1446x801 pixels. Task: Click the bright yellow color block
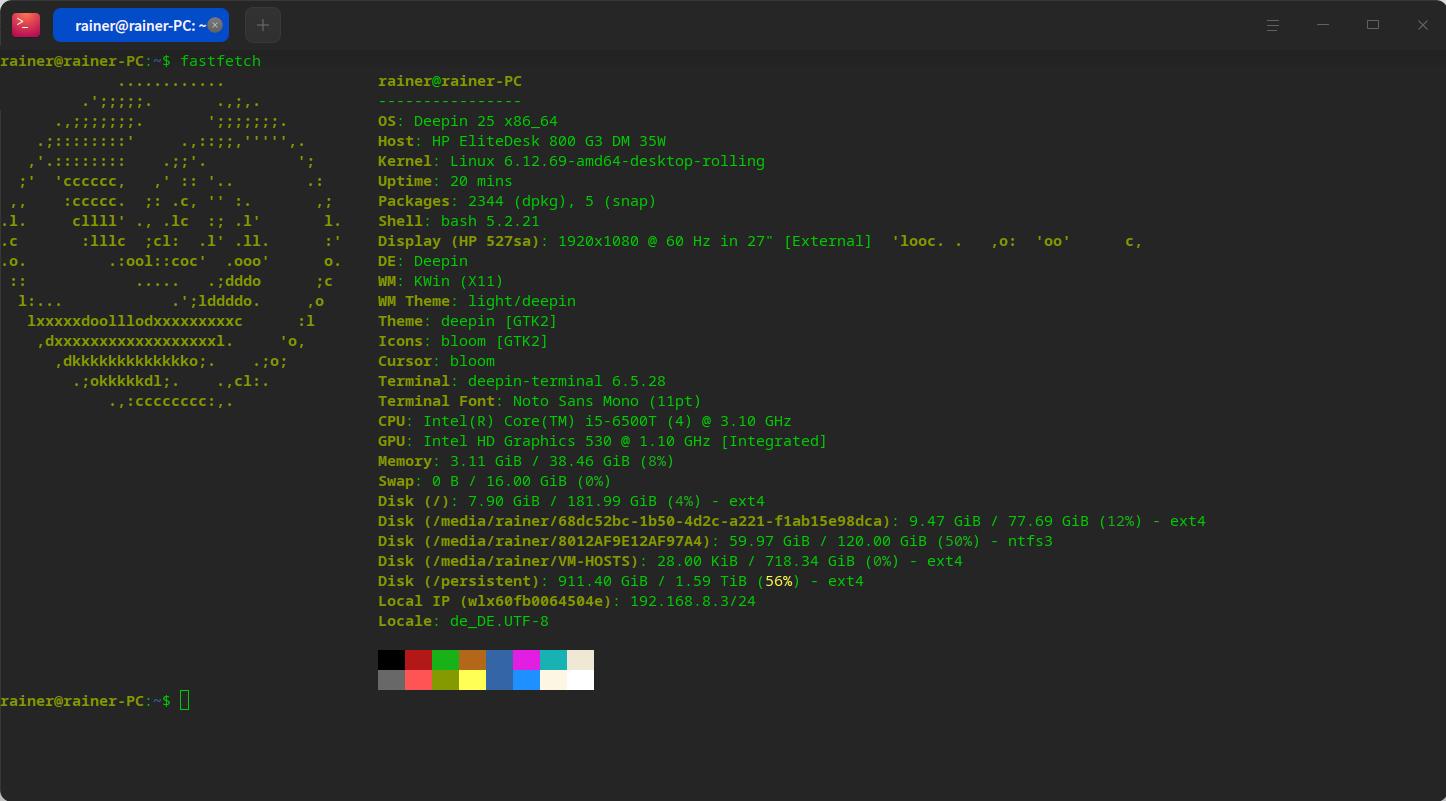pos(472,680)
